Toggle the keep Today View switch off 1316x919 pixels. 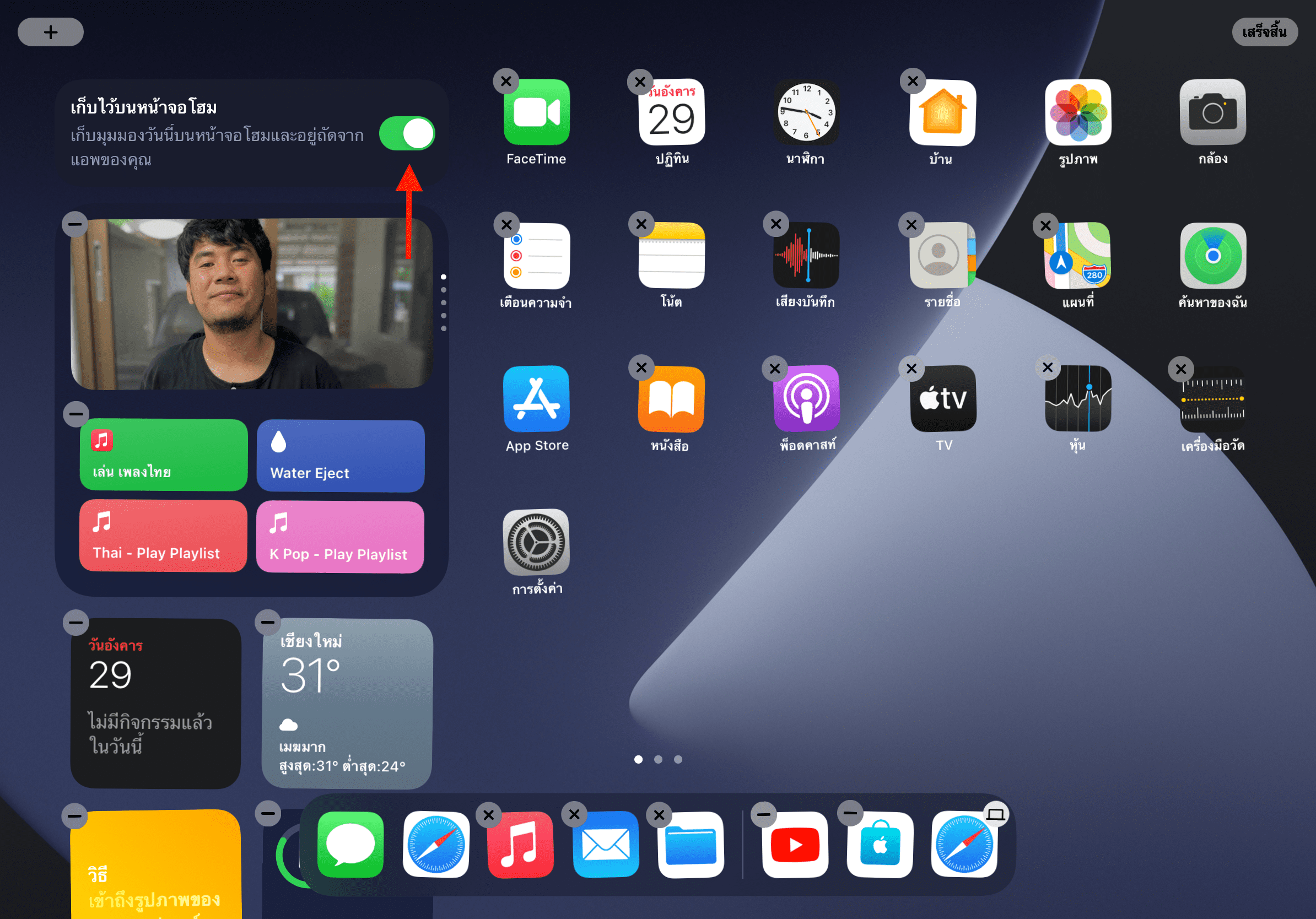coord(407,133)
